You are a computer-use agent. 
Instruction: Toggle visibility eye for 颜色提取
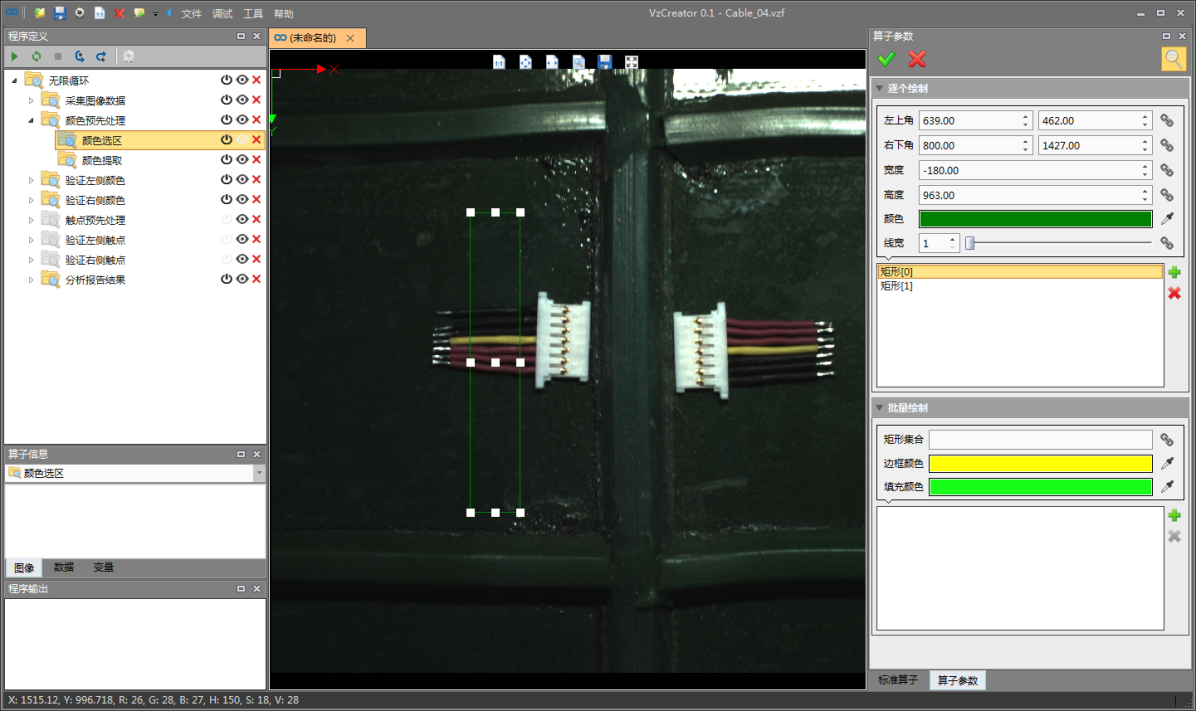[x=241, y=160]
